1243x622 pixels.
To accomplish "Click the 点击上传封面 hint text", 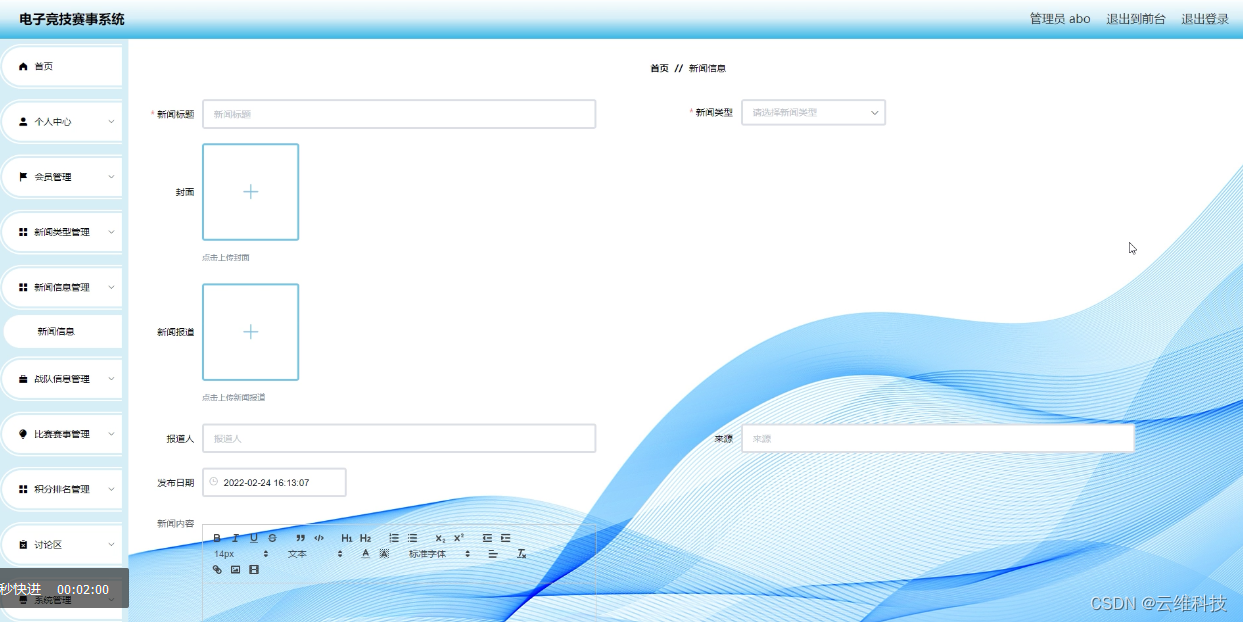I will (x=226, y=257).
